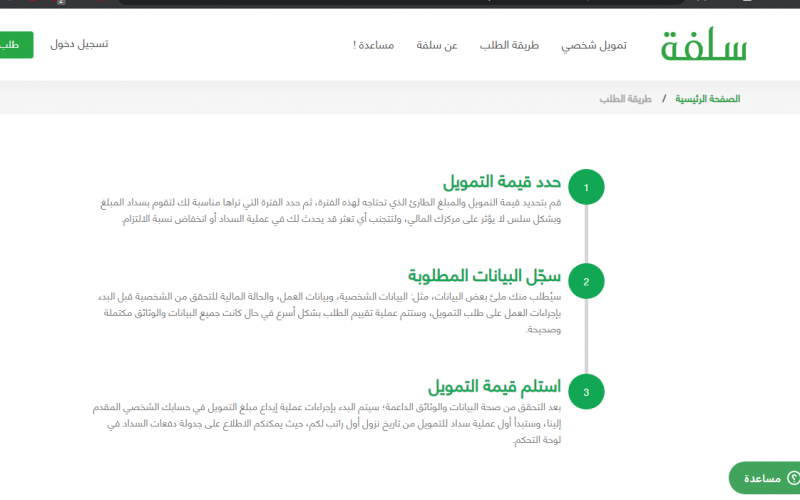The width and height of the screenshot is (800, 500).
Task: Go to الصفحة الرئيسية breadcrumb link
Action: 708,99
